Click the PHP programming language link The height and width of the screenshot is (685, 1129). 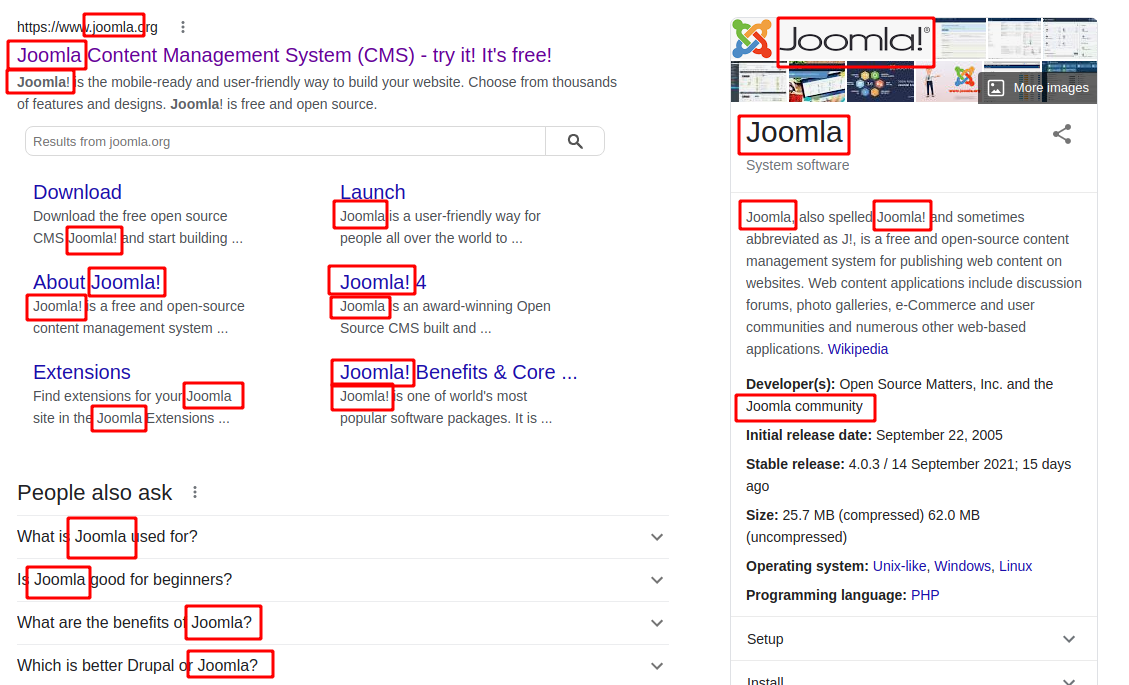[925, 596]
